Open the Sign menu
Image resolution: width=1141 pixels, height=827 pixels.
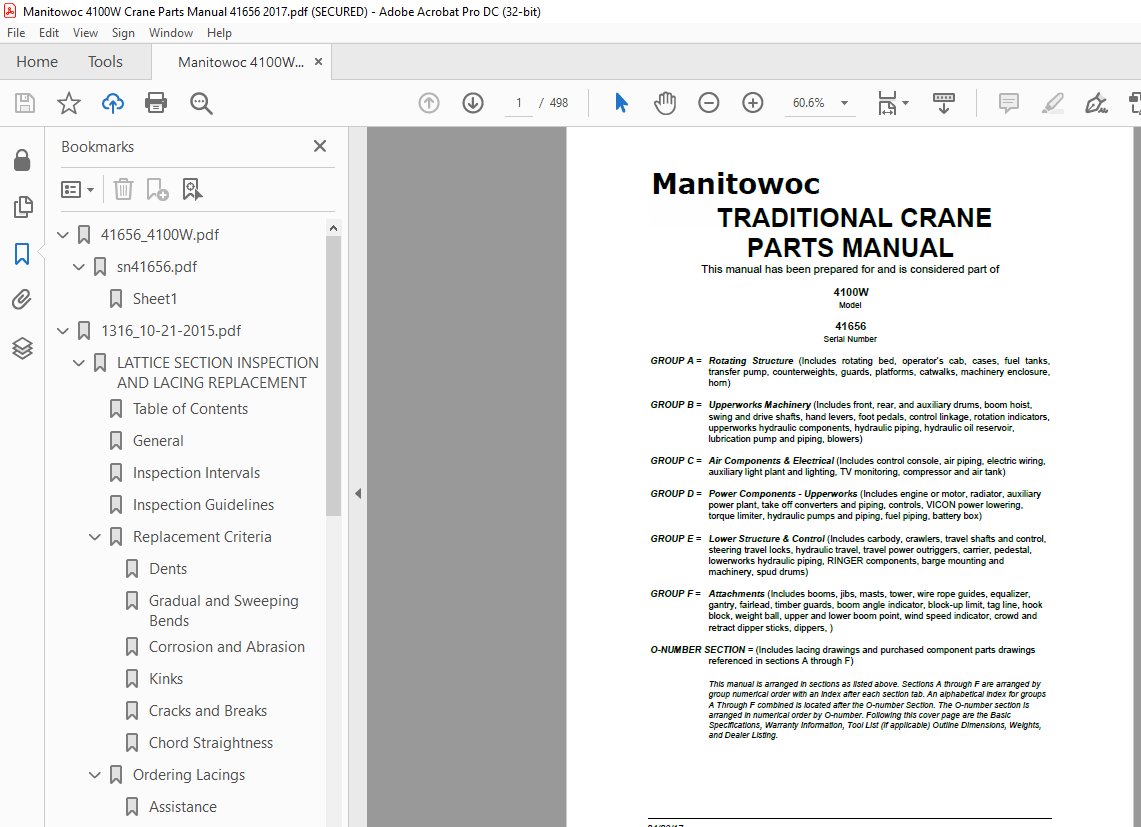(x=123, y=33)
